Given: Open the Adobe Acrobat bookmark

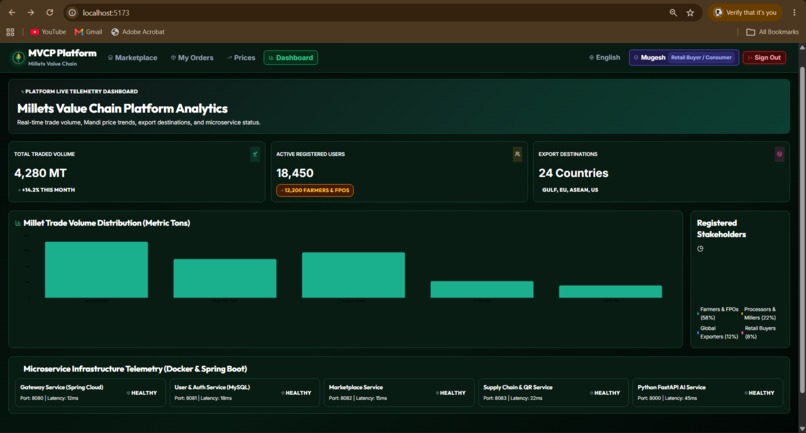Looking at the screenshot, I should pyautogui.click(x=138, y=32).
